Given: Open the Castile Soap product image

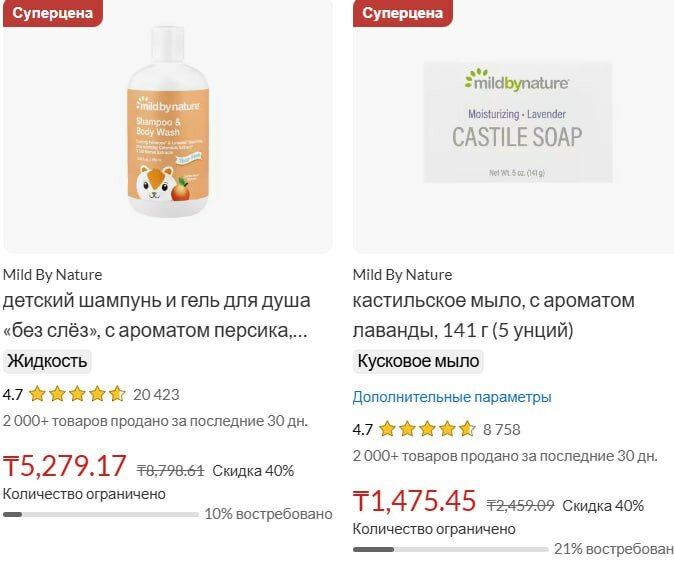Looking at the screenshot, I should pos(516,123).
